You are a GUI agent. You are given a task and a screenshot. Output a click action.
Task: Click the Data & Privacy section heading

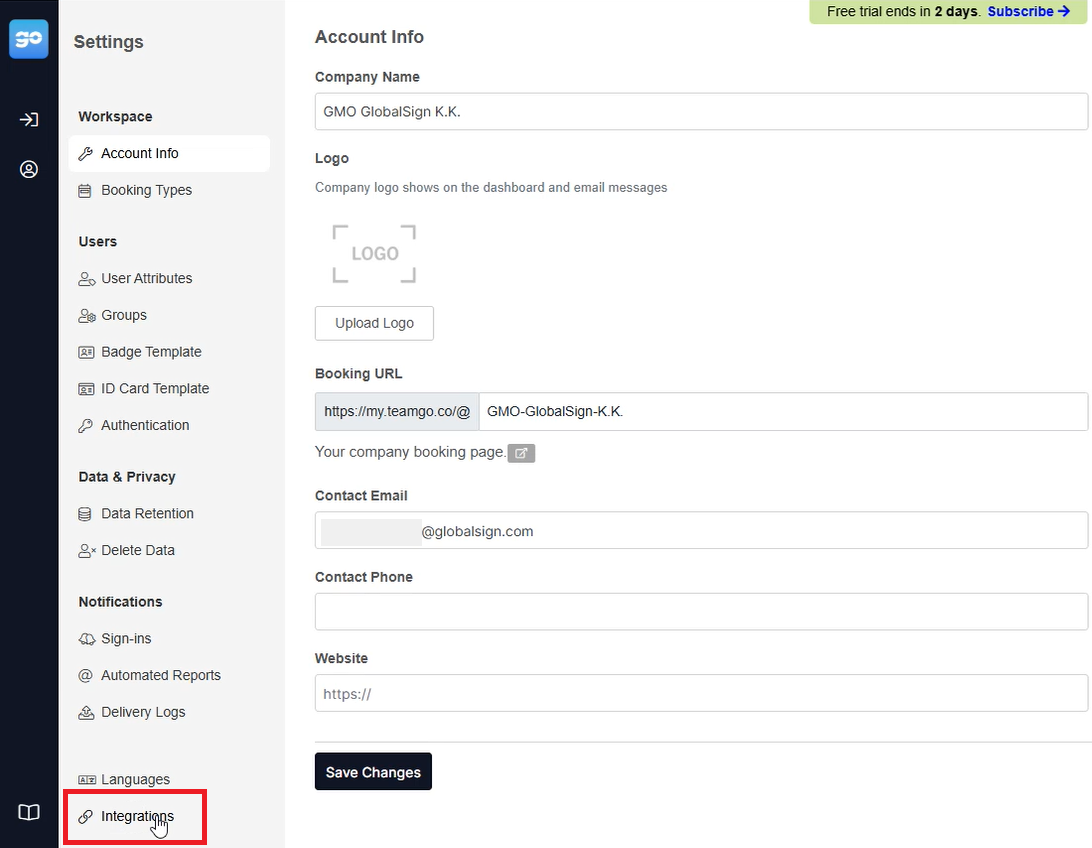(127, 477)
